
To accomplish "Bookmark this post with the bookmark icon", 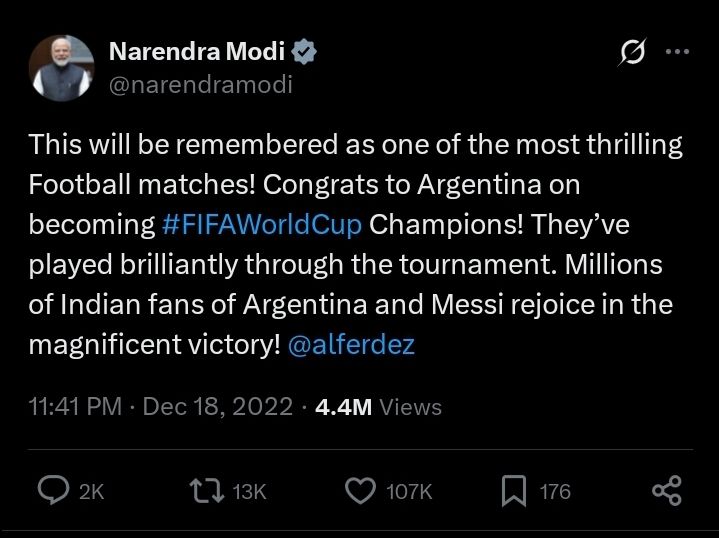I will click(513, 490).
